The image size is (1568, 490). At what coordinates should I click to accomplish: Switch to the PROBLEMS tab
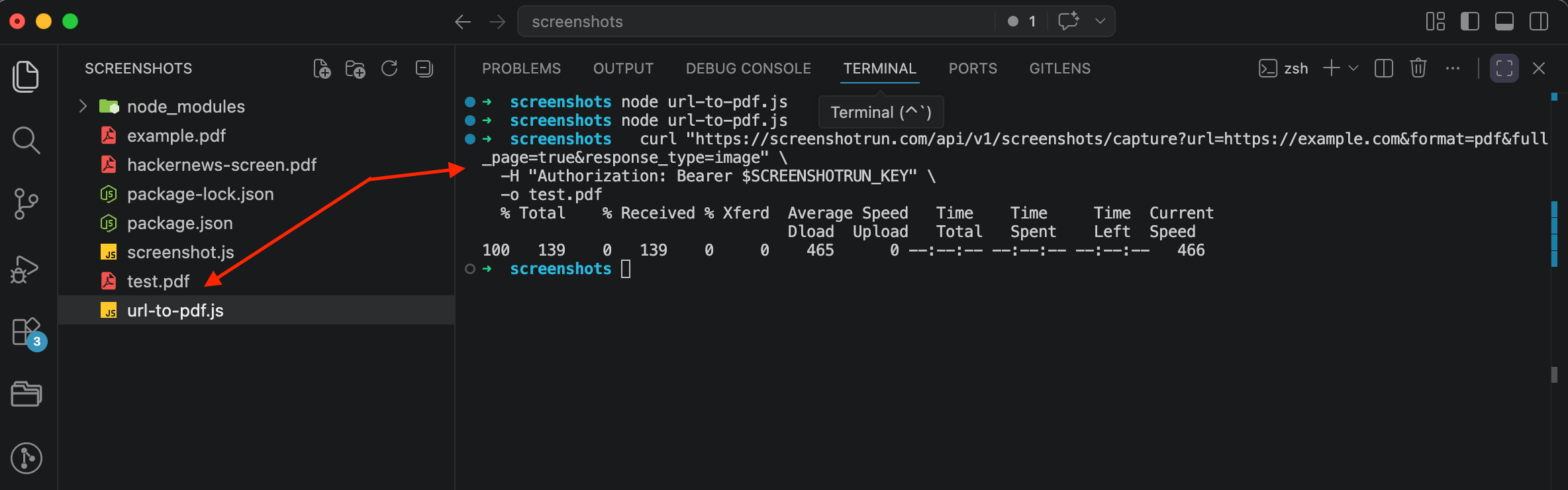(521, 68)
